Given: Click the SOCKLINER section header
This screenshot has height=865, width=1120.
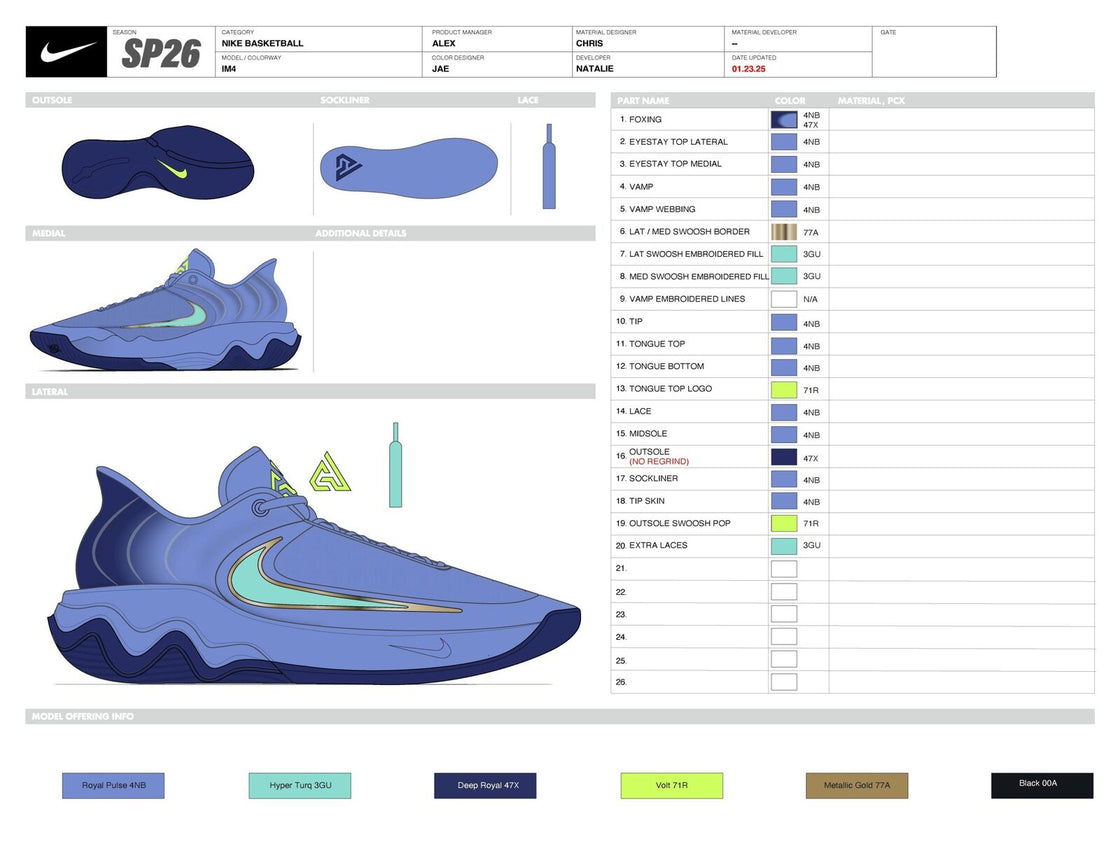Looking at the screenshot, I should click(345, 100).
